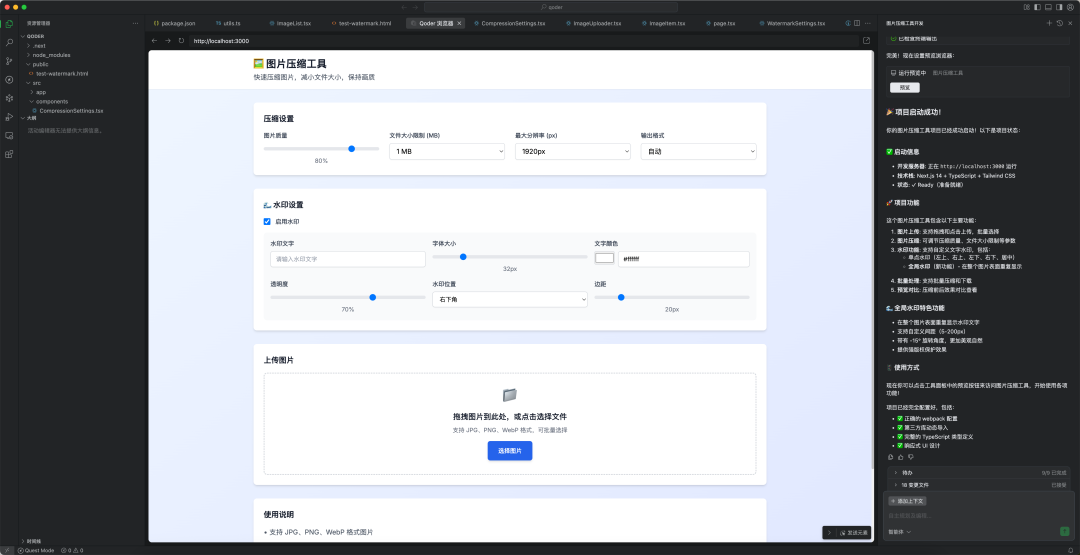The height and width of the screenshot is (555, 1080).
Task: Open chat history clock icon
Action: click(1059, 23)
